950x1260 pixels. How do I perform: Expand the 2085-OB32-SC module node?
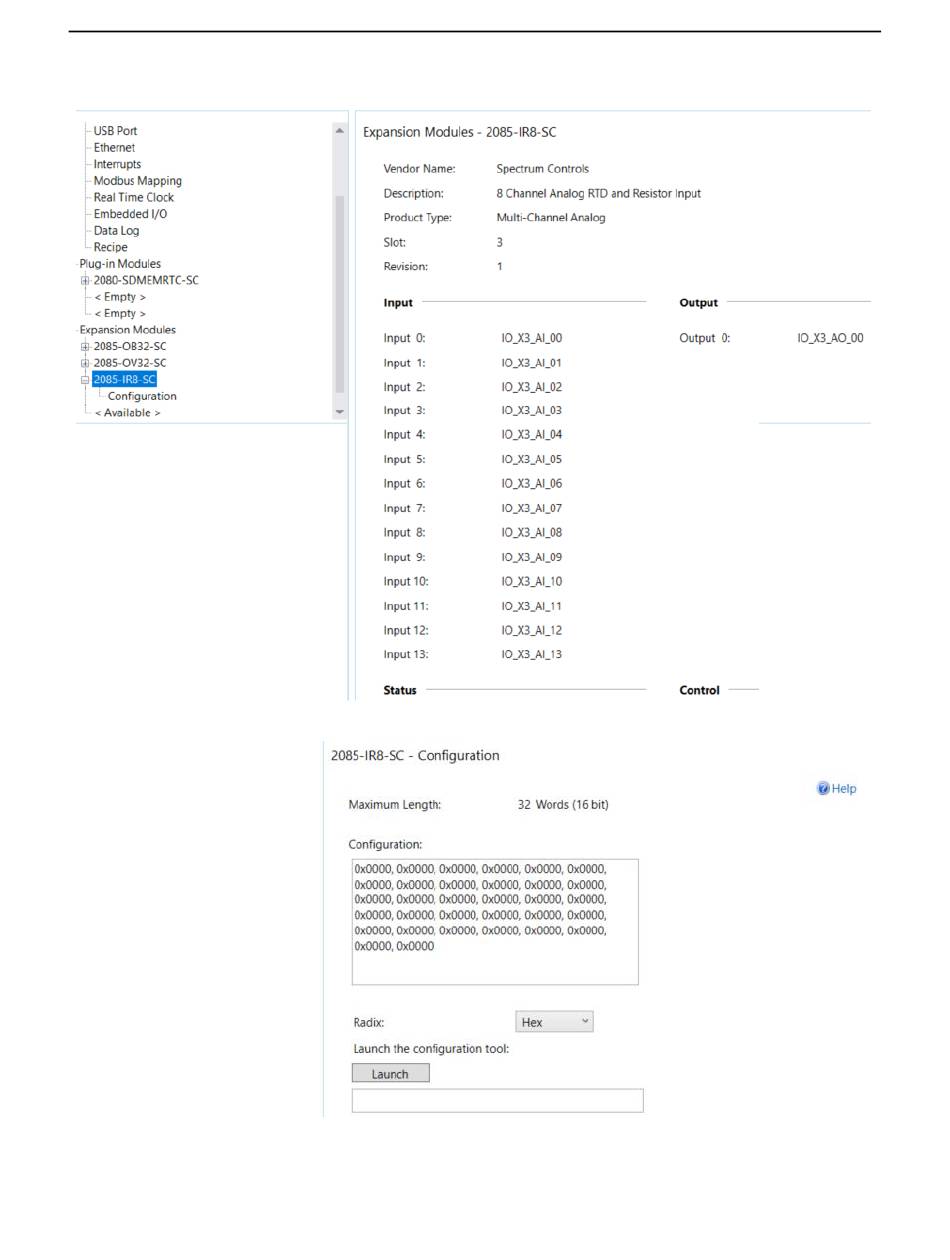(85, 346)
